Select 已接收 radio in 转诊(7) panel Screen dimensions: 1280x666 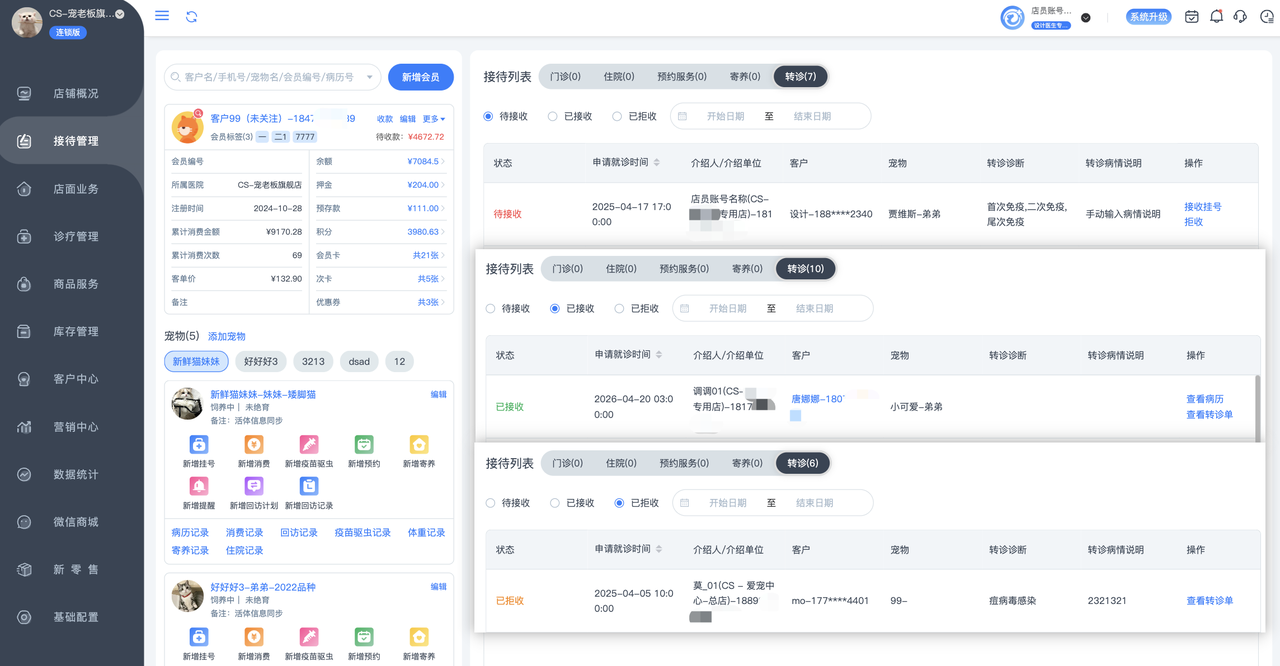click(x=553, y=116)
